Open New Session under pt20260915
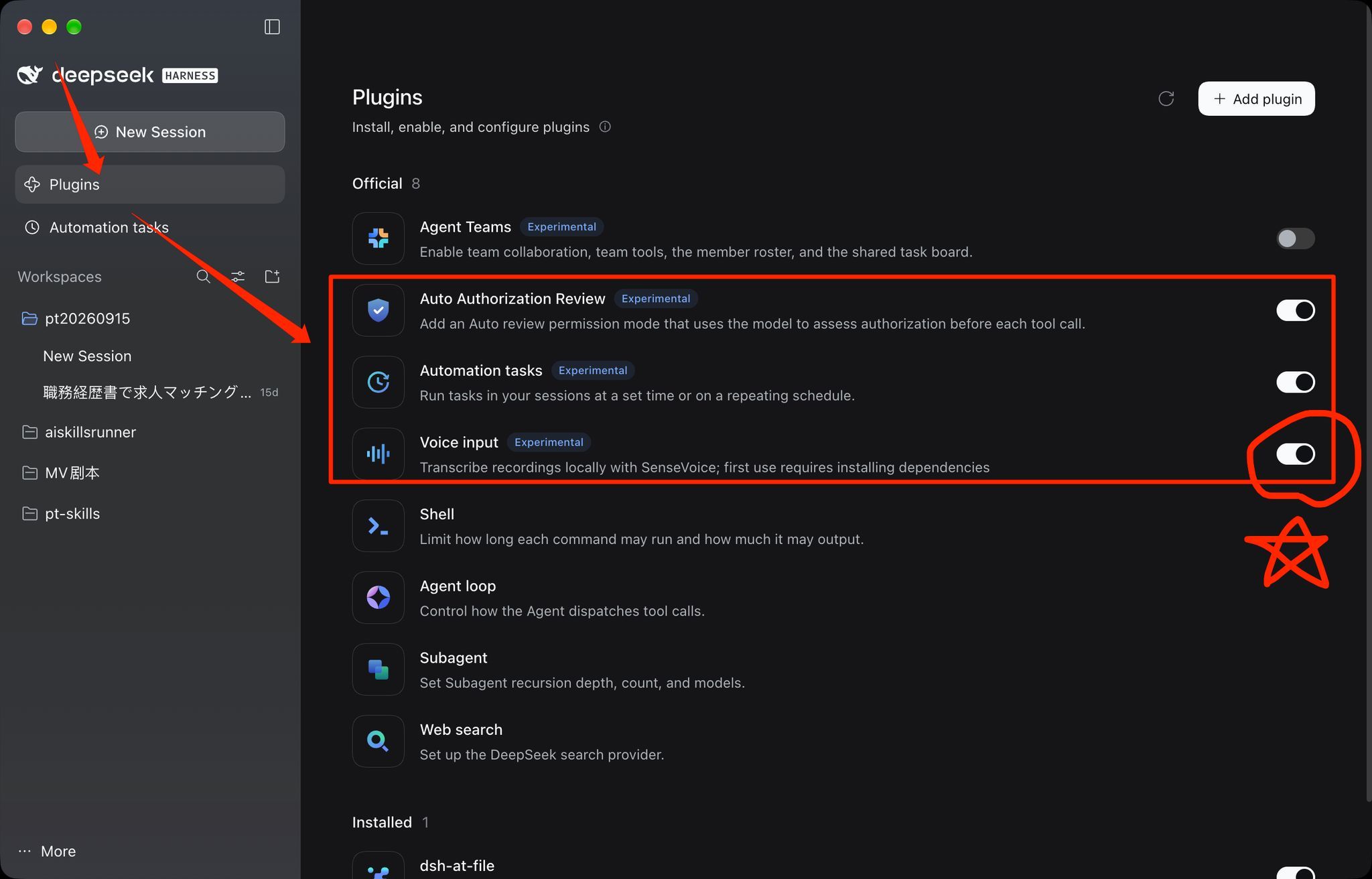 (87, 356)
